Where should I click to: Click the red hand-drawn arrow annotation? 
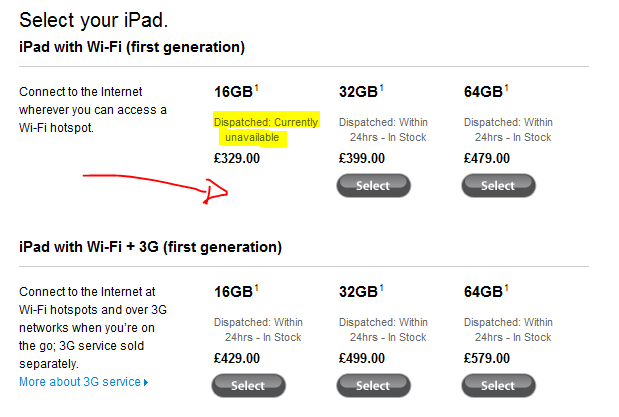(155, 189)
